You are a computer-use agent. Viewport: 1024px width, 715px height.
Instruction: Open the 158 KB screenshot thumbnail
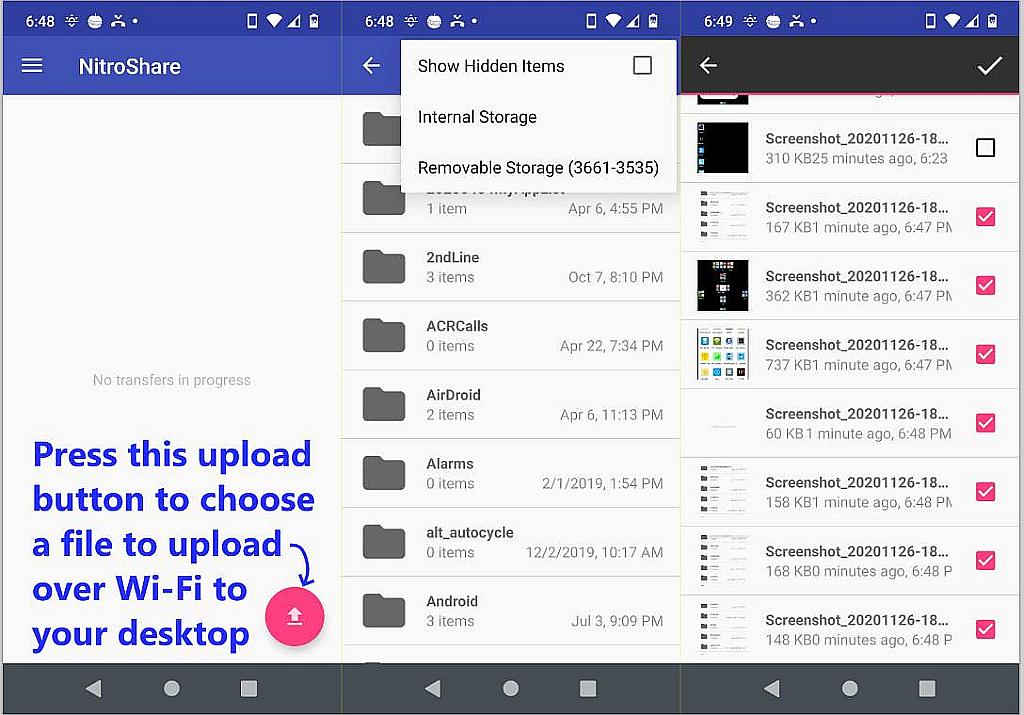722,491
